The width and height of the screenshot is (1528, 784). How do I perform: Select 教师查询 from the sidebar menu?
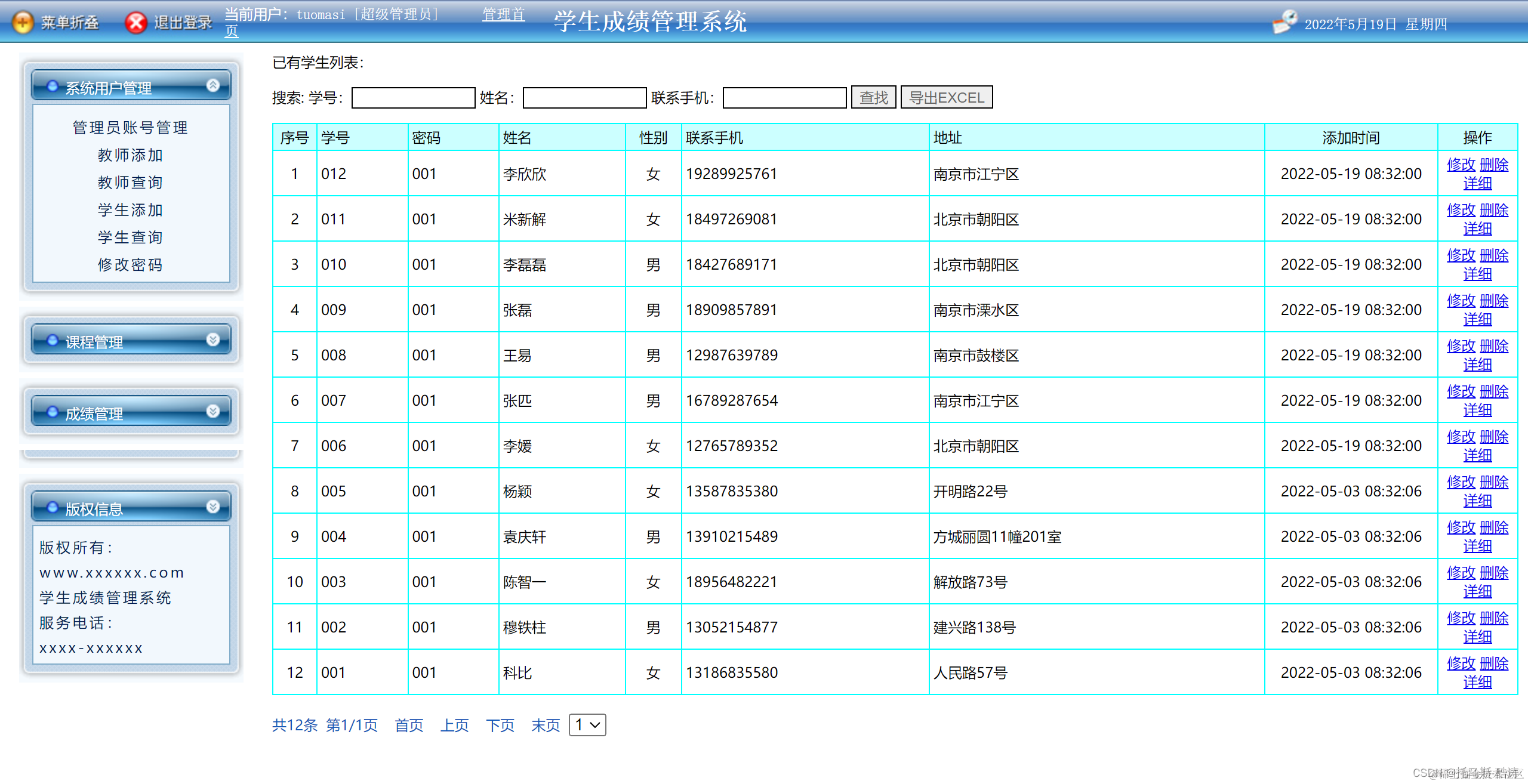130,183
